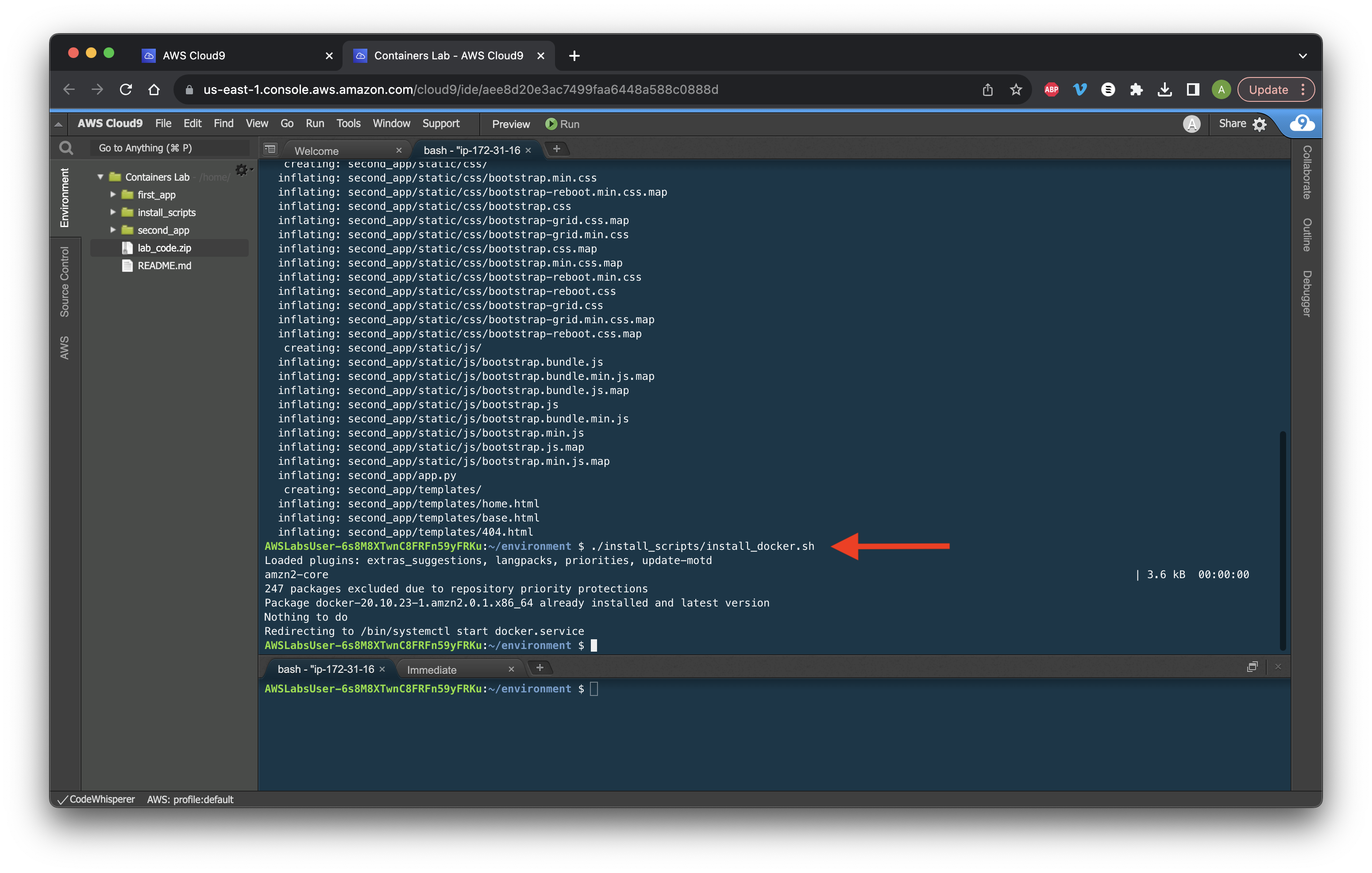Focus the Go to Anything search field
Image resolution: width=1372 pixels, height=873 pixels.
click(170, 148)
